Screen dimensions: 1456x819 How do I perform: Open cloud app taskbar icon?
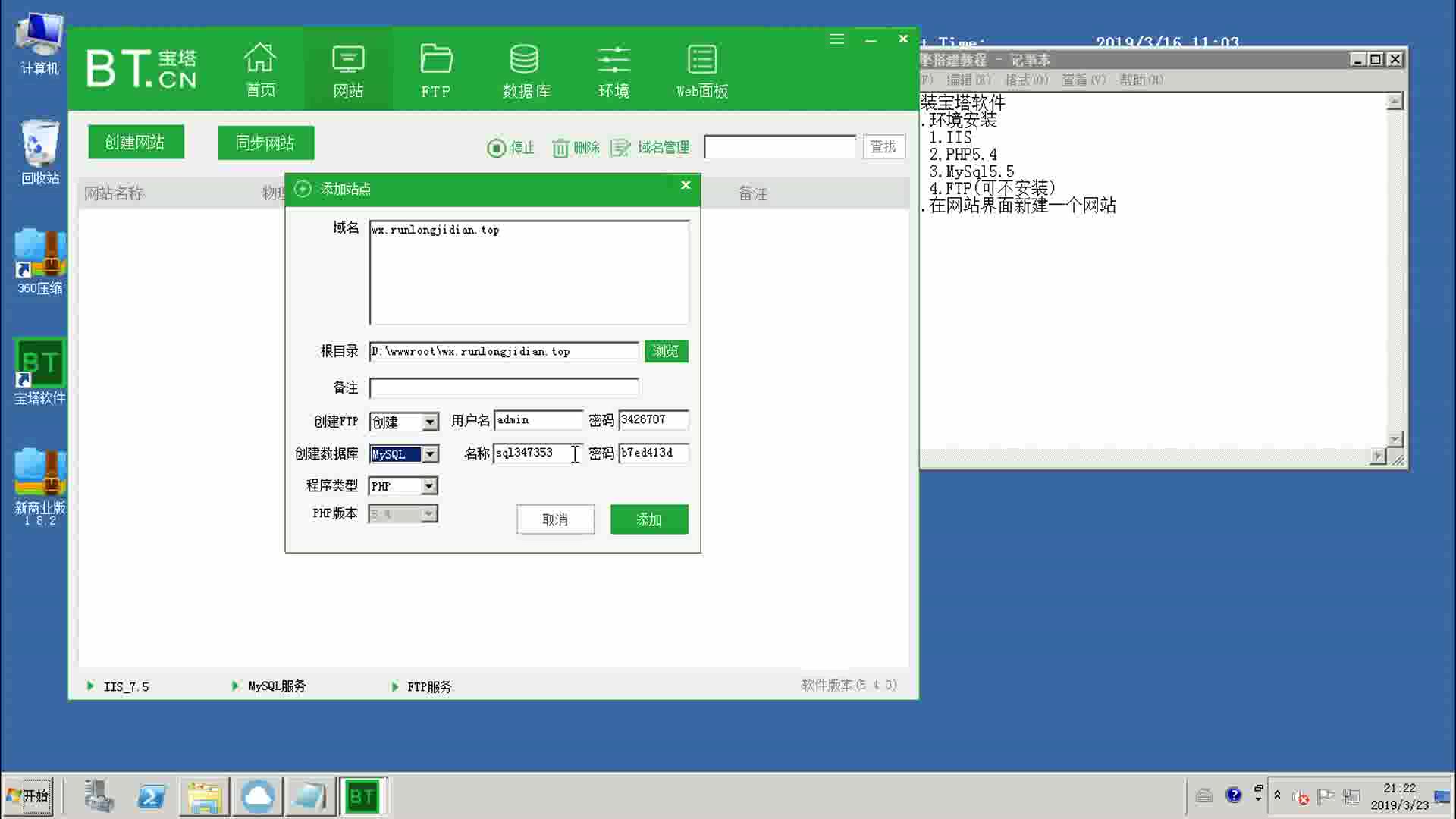(x=257, y=796)
